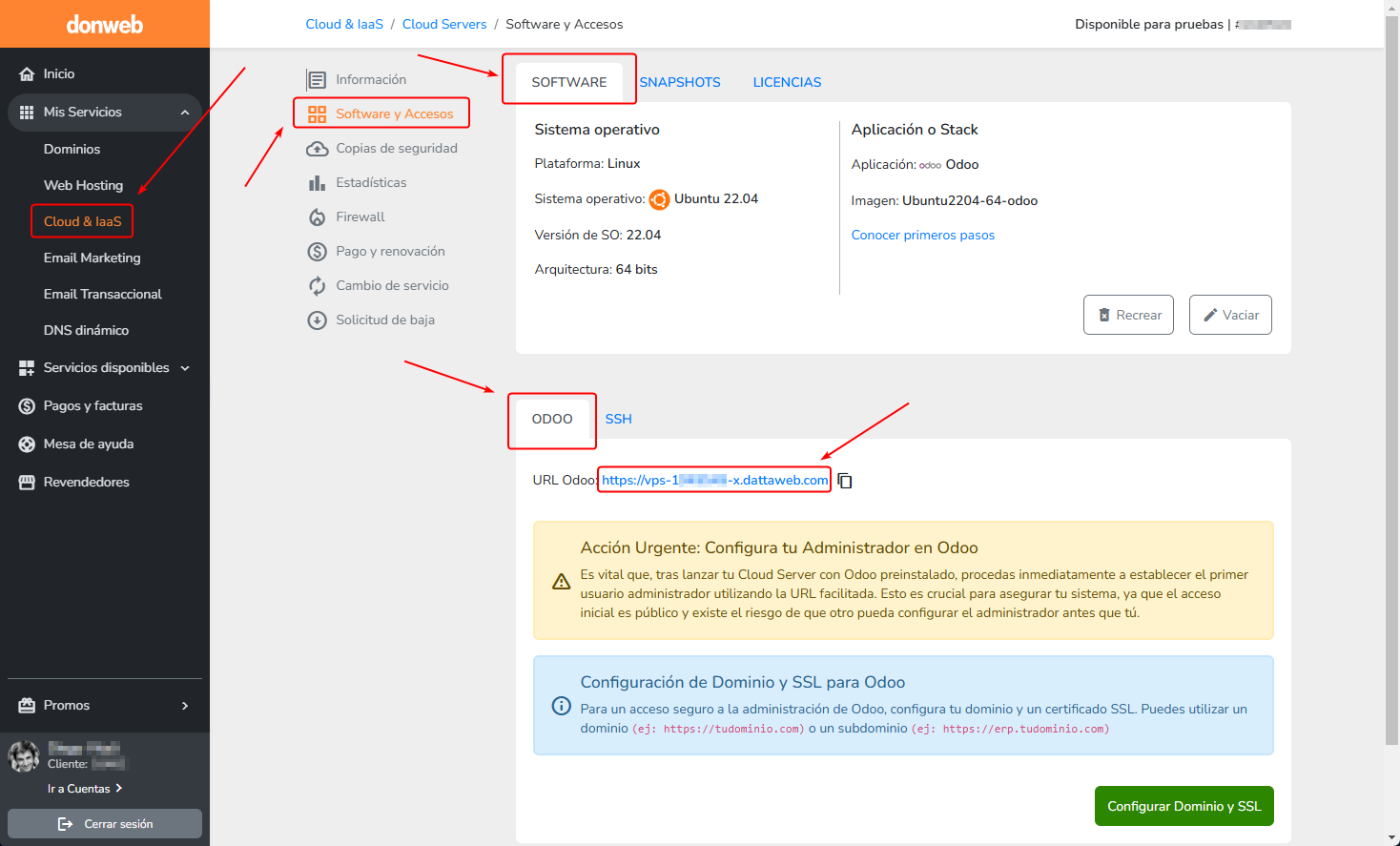This screenshot has height=846, width=1400.
Task: Click the Solicitud de baja arrow icon
Action: pos(318,320)
